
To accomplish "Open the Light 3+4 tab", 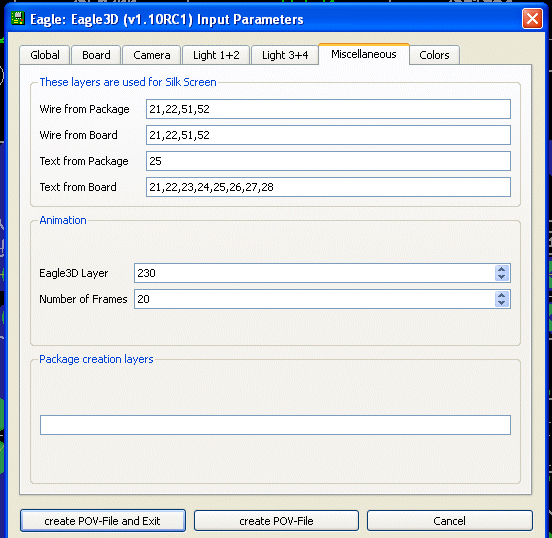I will coord(285,55).
